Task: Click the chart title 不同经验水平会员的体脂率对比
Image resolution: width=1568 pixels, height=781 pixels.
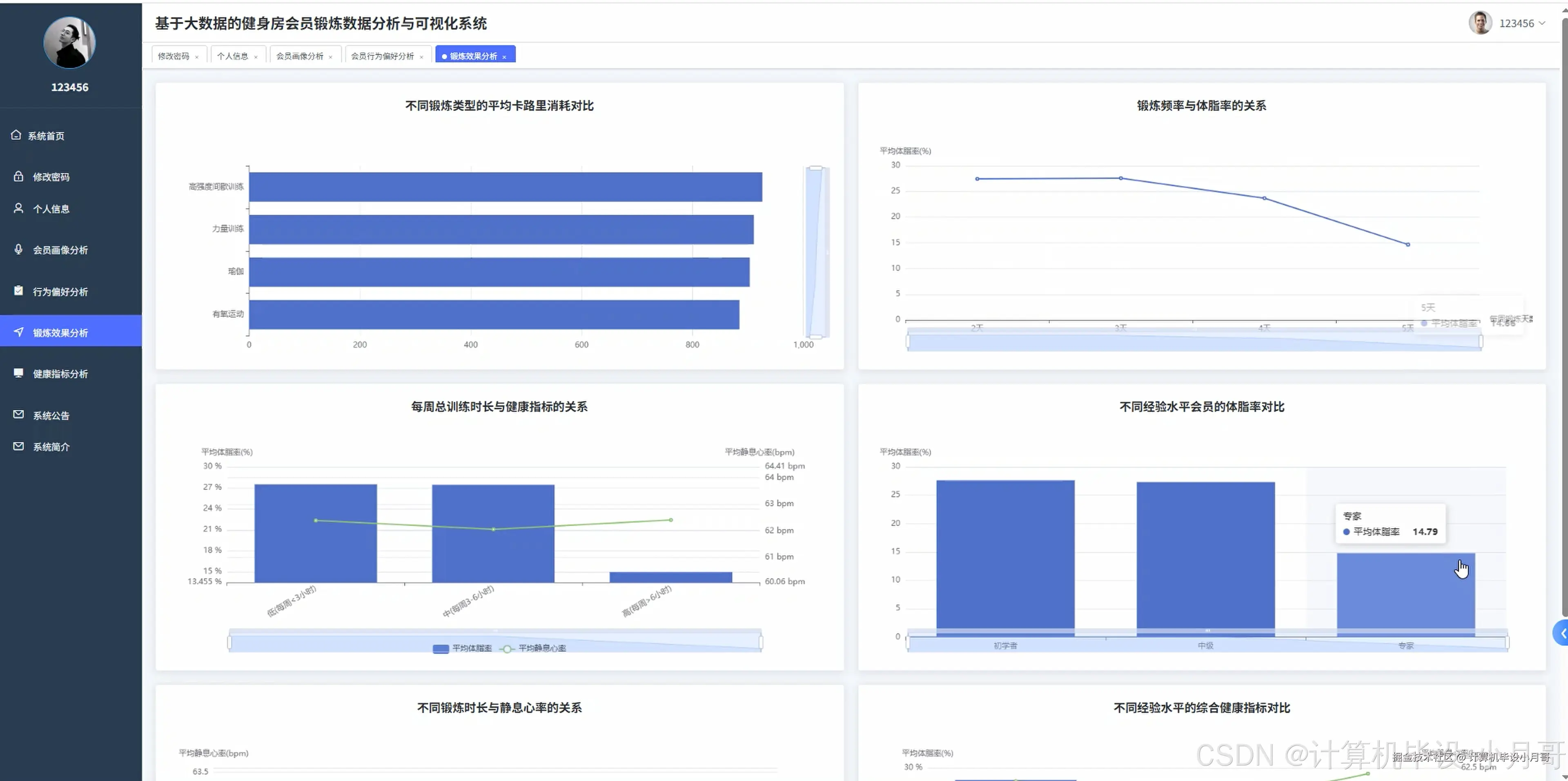Action: tap(1202, 406)
